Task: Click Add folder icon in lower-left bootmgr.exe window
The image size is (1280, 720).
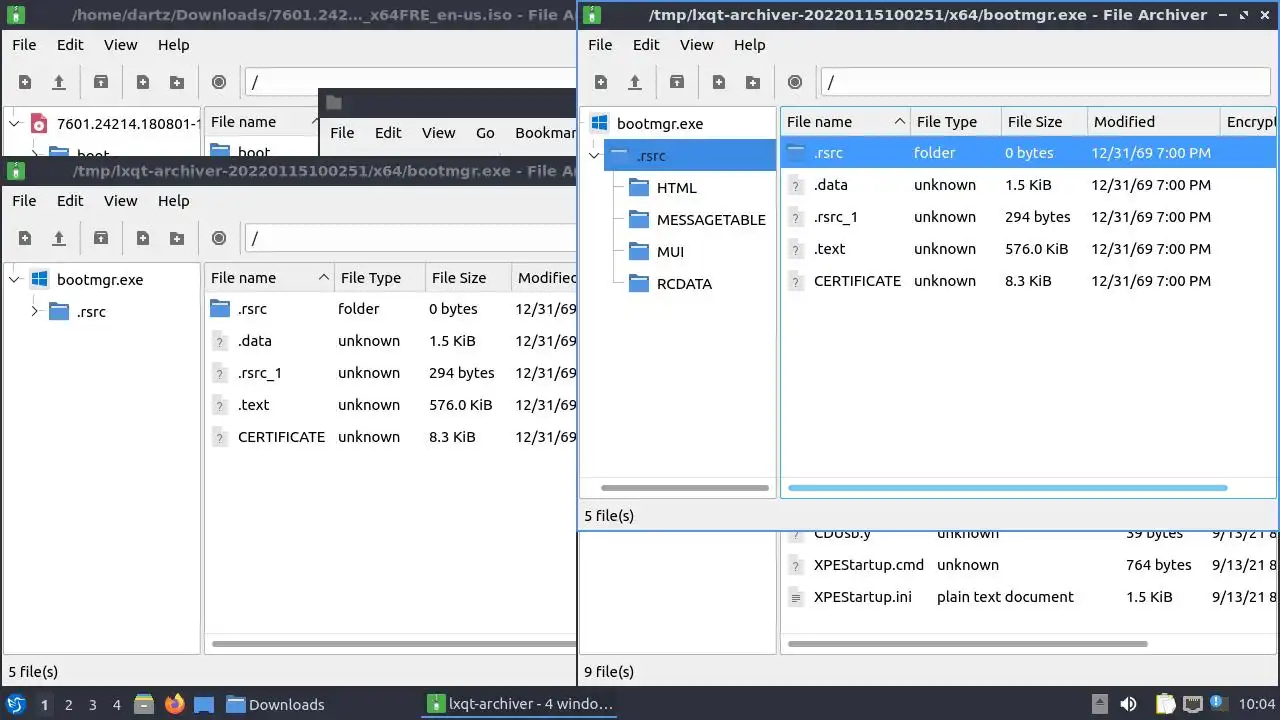Action: pyautogui.click(x=177, y=238)
